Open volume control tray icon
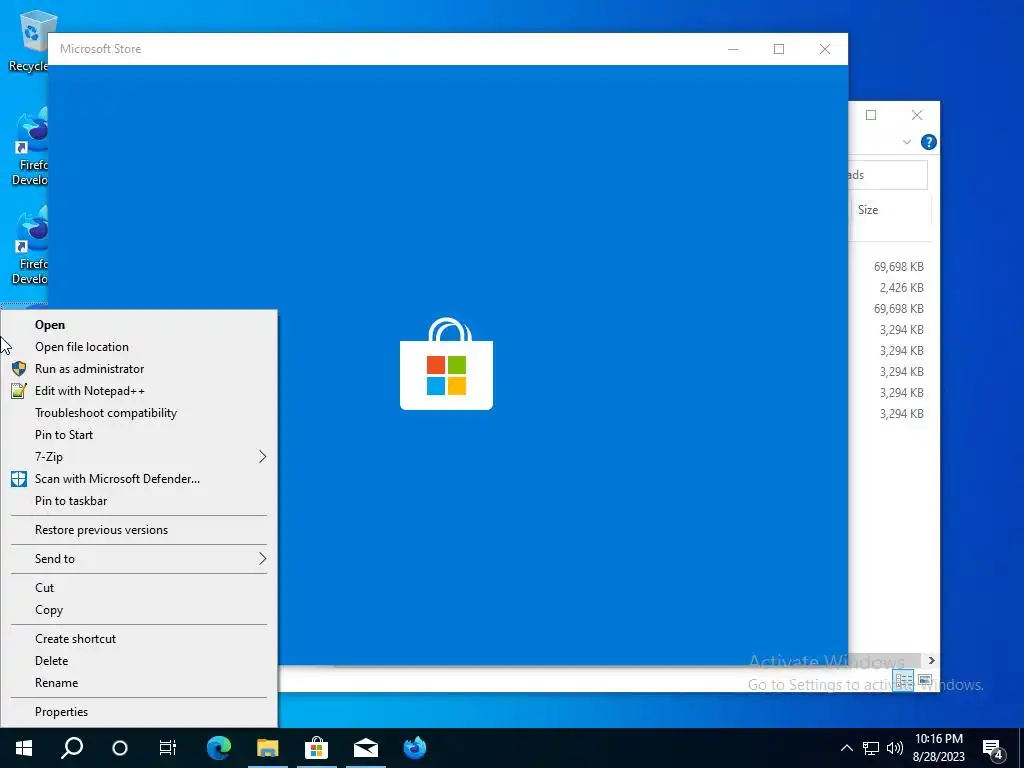 pos(895,748)
